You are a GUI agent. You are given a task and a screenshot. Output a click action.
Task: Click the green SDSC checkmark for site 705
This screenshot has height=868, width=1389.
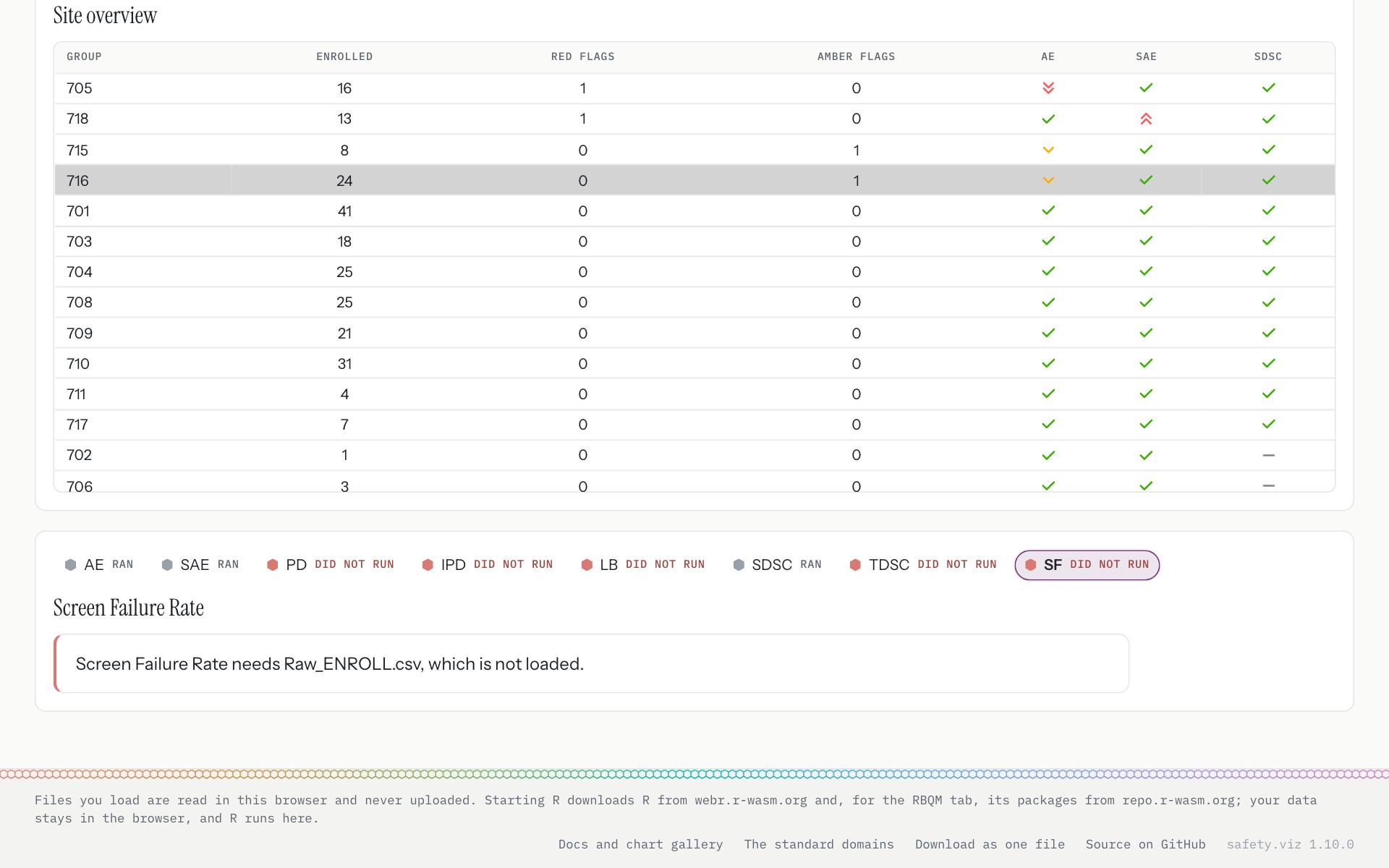pos(1268,88)
